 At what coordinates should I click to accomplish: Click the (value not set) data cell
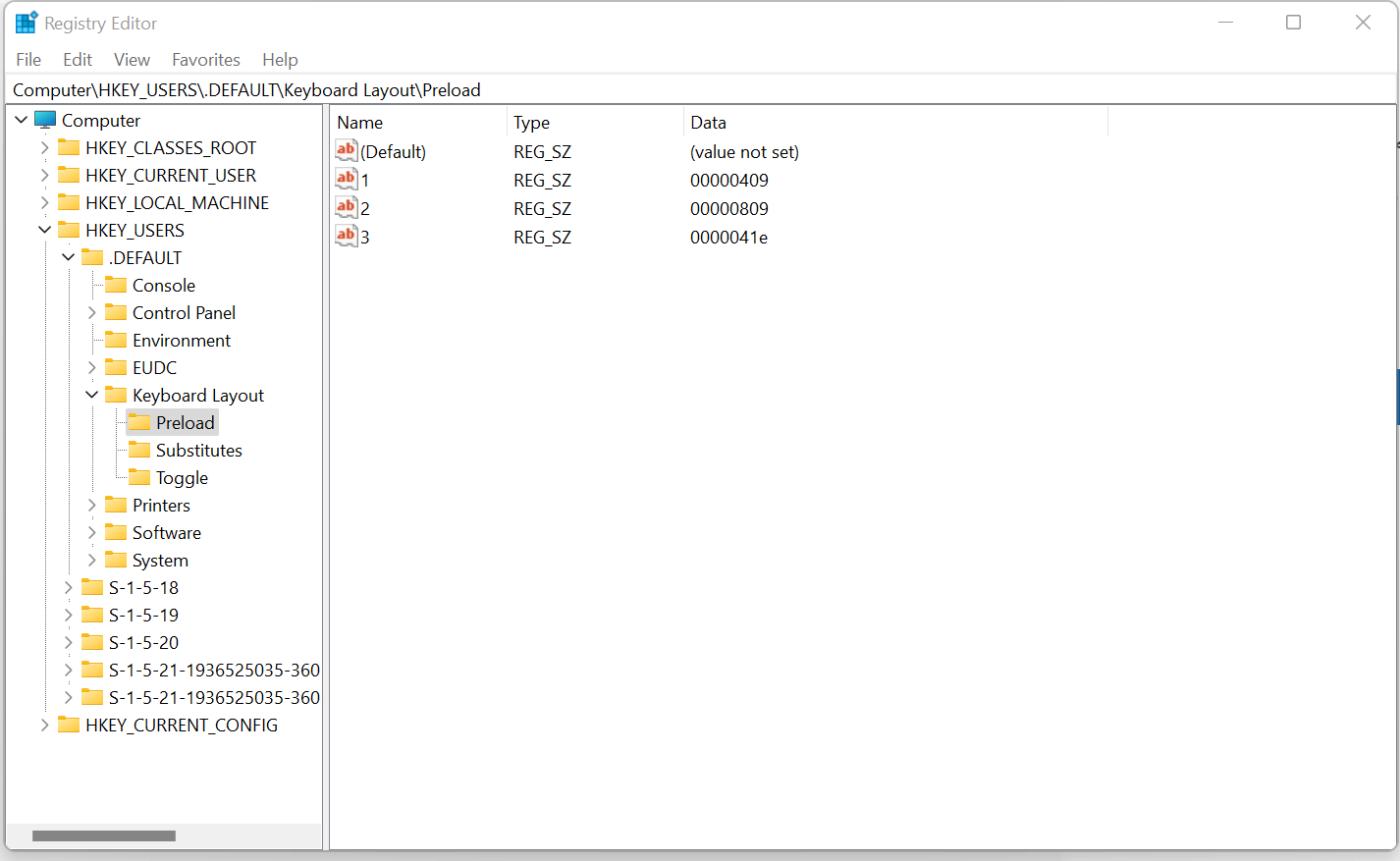point(745,151)
